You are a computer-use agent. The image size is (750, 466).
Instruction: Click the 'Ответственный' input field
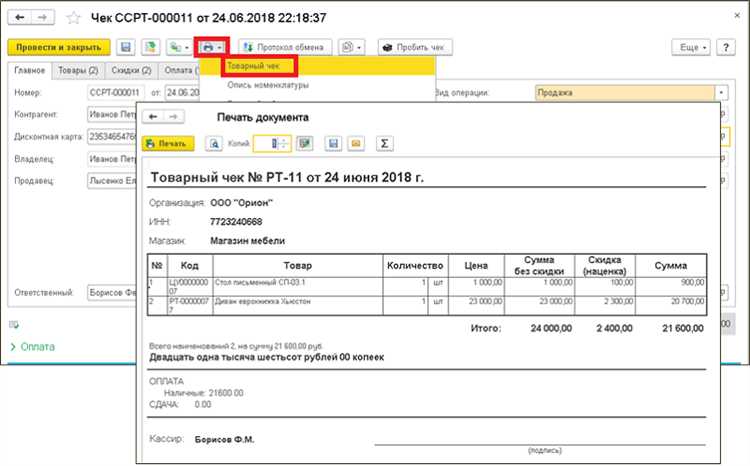click(x=112, y=292)
